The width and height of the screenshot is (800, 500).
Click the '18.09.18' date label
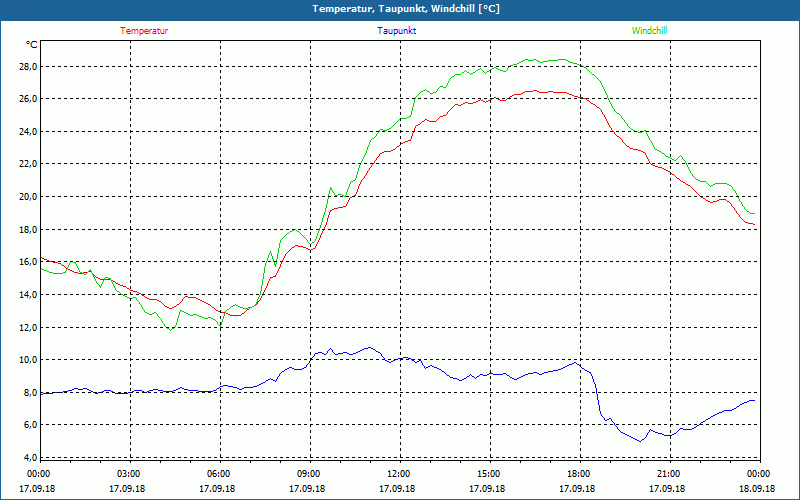(x=758, y=488)
